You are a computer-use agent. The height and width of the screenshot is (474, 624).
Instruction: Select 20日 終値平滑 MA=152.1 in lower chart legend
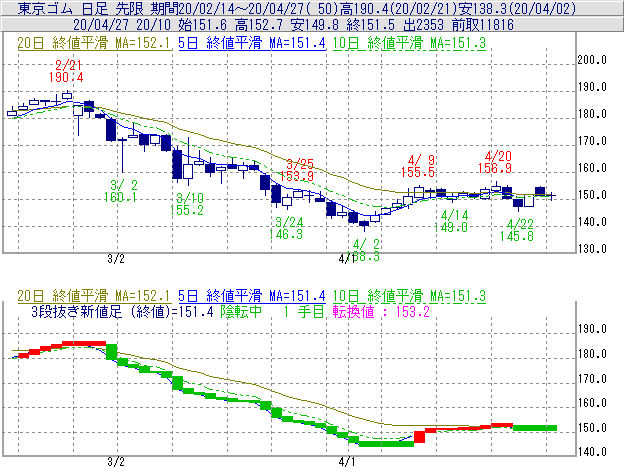coord(94,296)
